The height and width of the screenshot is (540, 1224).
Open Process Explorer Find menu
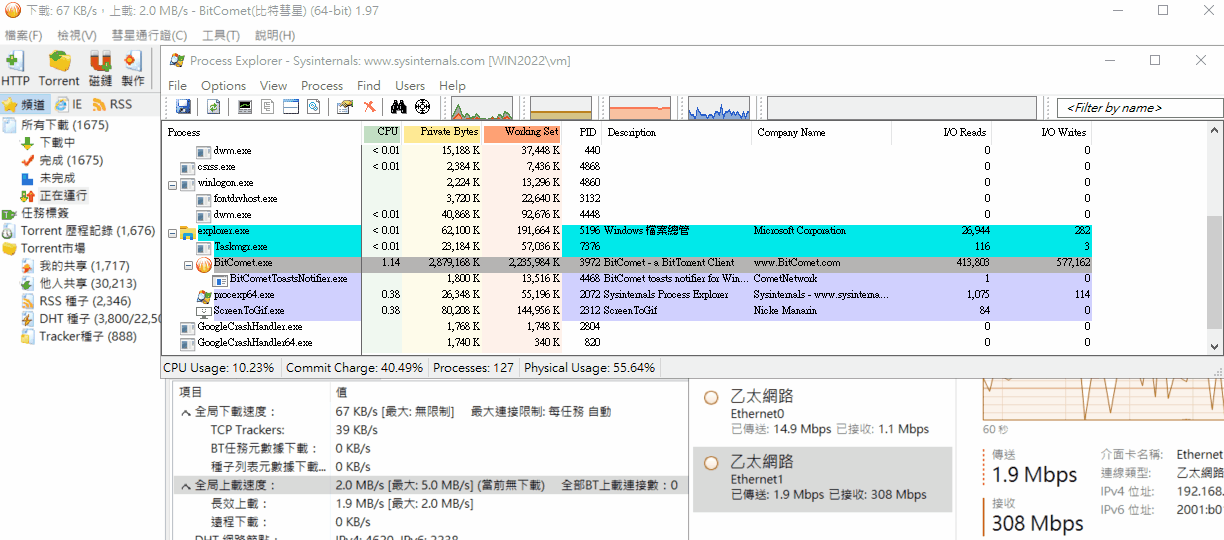point(369,85)
